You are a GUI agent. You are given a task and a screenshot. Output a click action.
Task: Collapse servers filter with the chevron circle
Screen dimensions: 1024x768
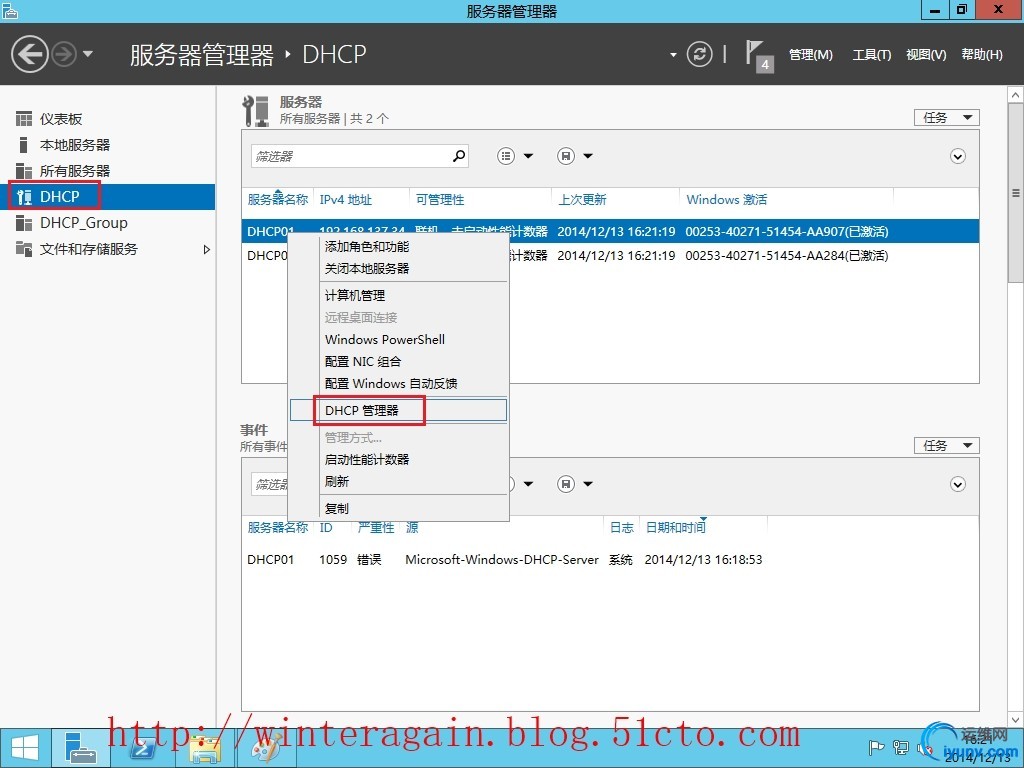click(957, 156)
